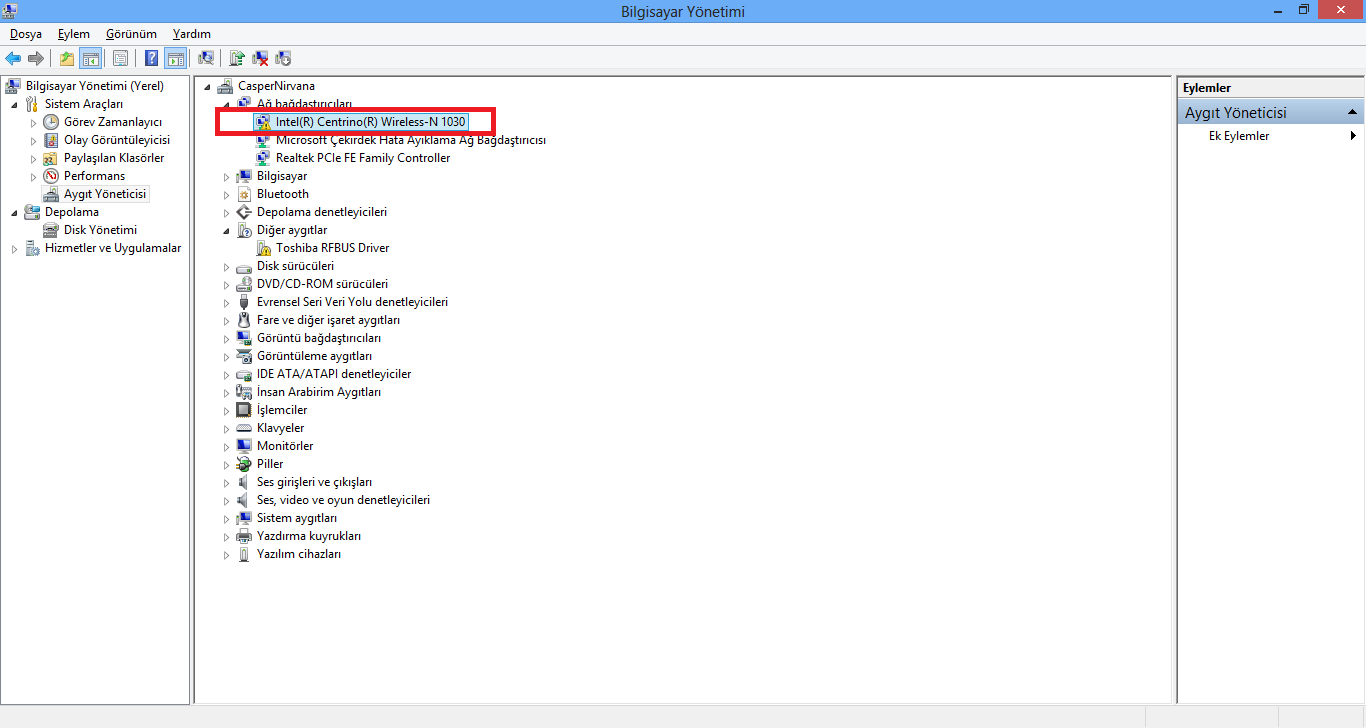Click the blue Back arrow in toolbar
Screen dimensions: 1366x728
pyautogui.click(x=13, y=58)
